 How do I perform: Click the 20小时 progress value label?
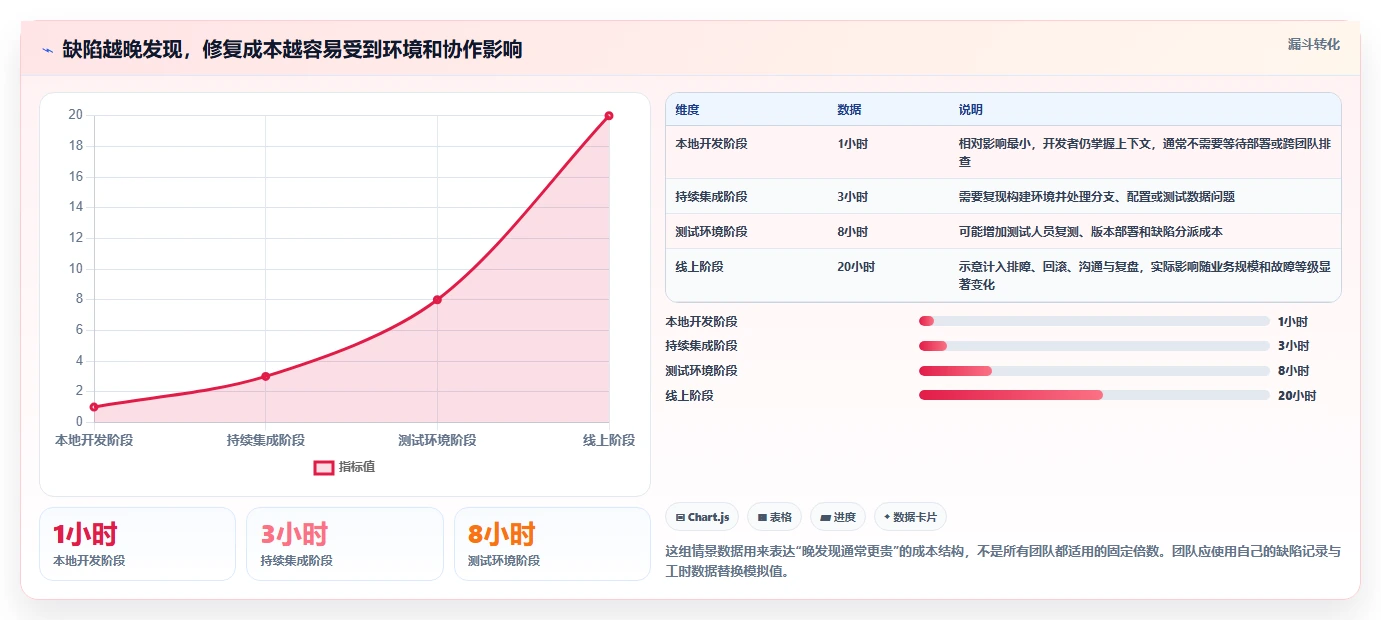tap(1297, 396)
